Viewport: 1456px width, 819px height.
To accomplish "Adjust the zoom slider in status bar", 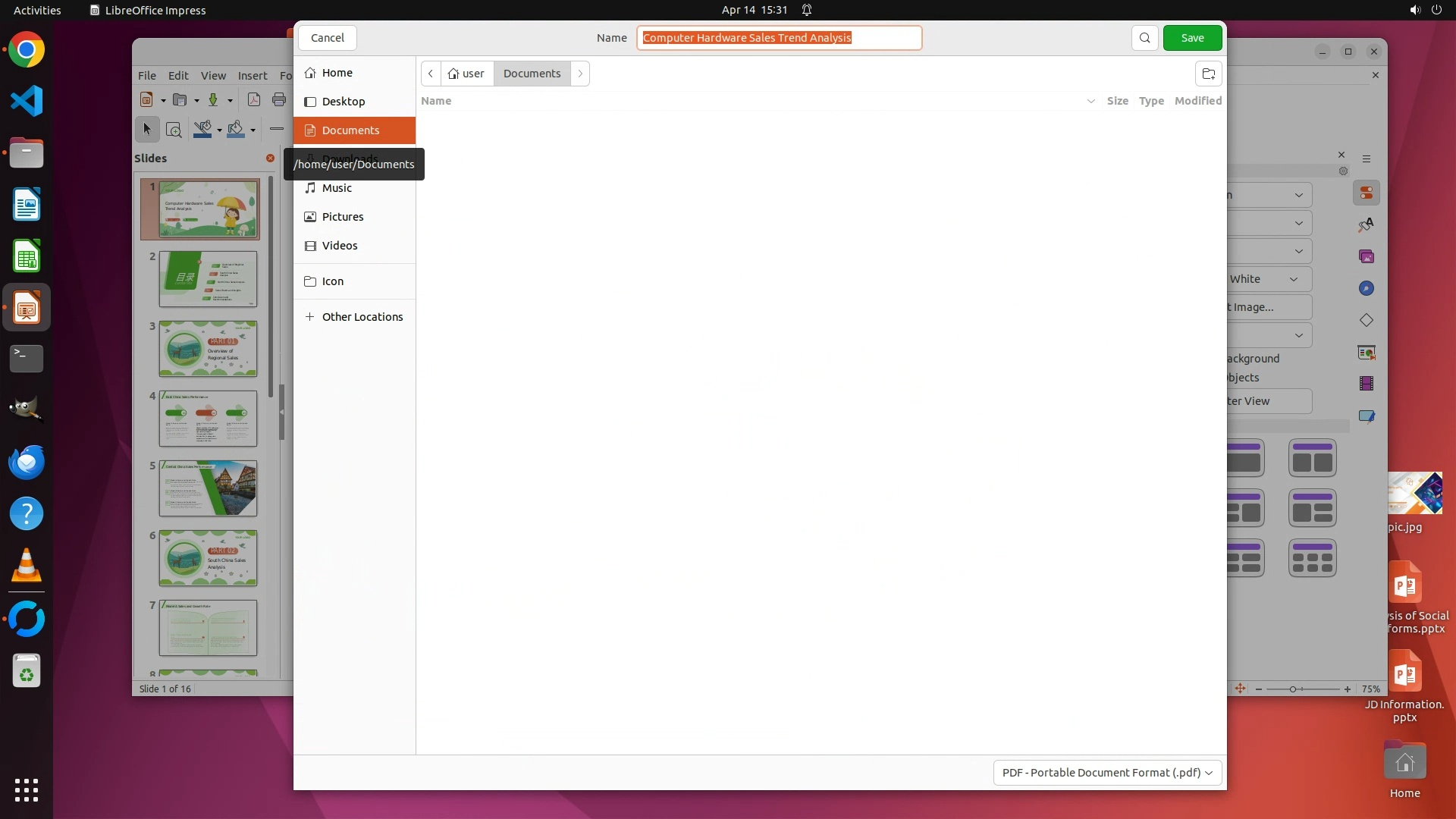I will pyautogui.click(x=1293, y=689).
